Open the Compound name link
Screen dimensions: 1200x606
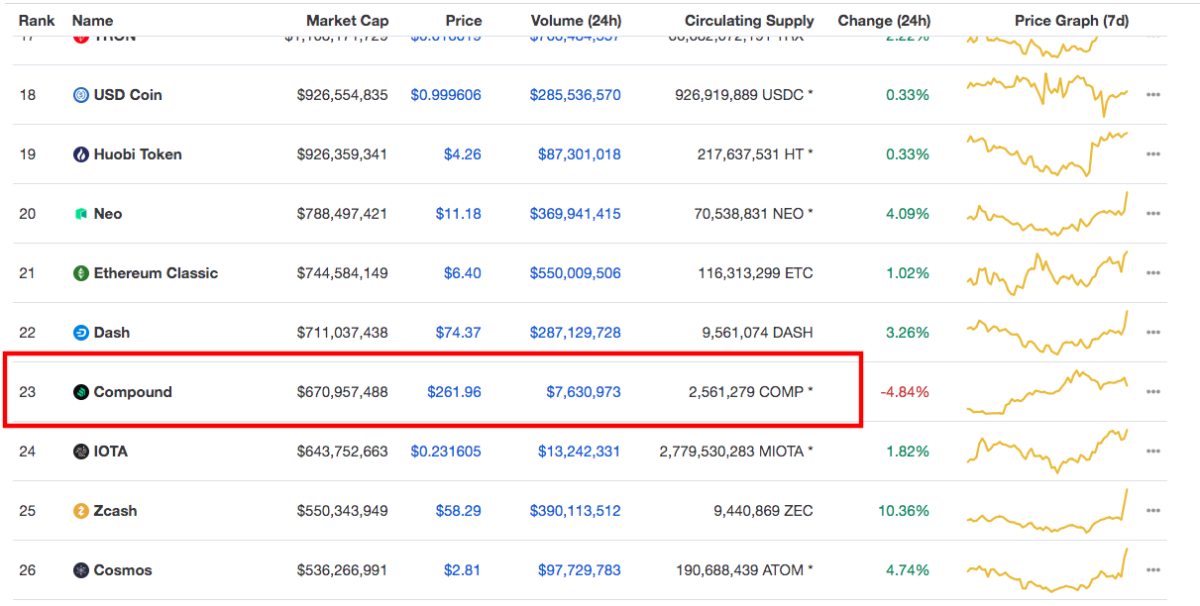133,392
